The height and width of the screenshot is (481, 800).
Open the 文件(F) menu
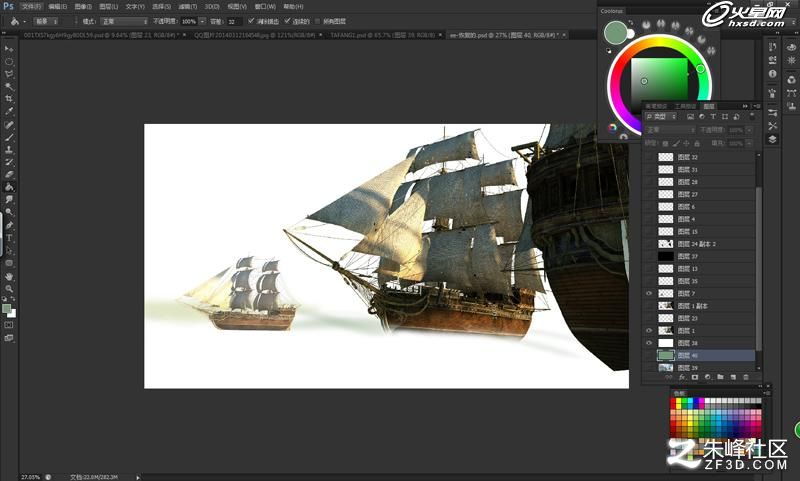pos(32,7)
